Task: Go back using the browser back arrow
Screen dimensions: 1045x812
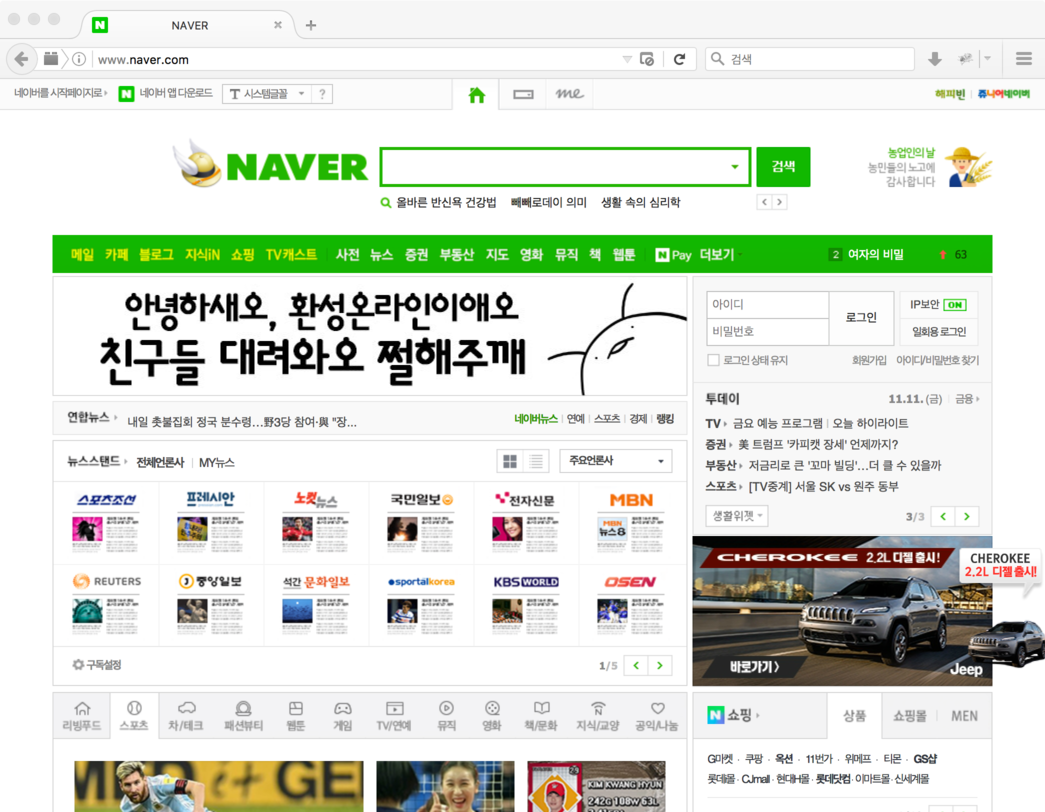Action: coord(21,59)
